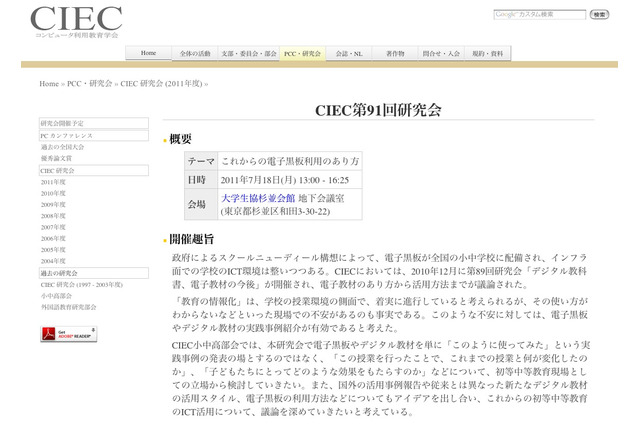Open 小中高部会 sidebar link
The width and height of the screenshot is (640, 426).
(x=56, y=296)
